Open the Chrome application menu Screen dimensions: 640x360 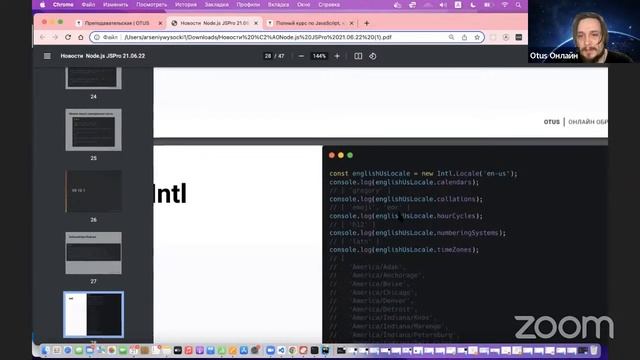[63, 5]
